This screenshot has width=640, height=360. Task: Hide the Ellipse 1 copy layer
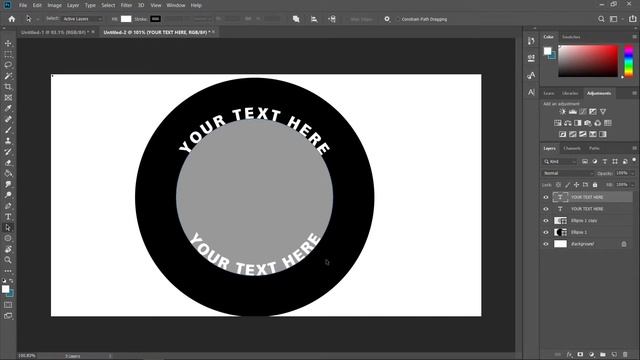pos(546,221)
